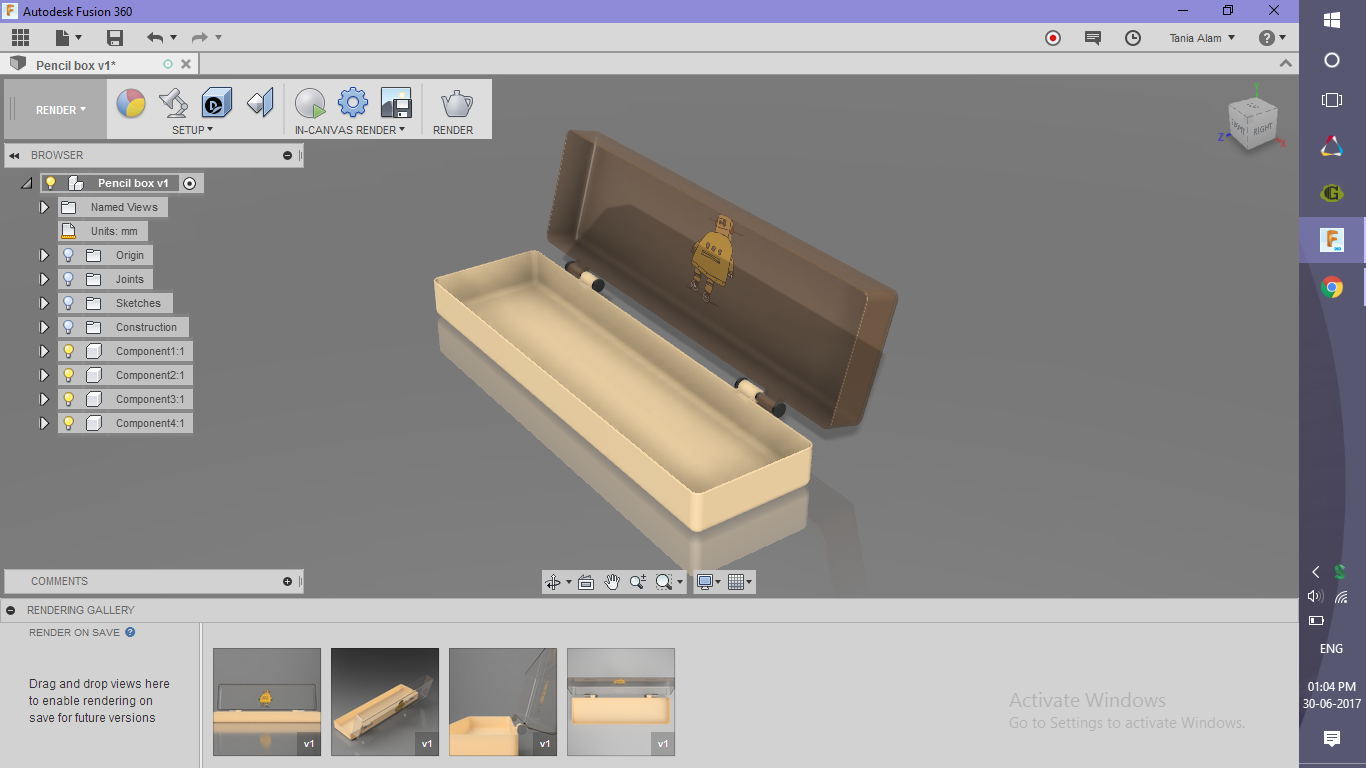The height and width of the screenshot is (768, 1366).
Task: Open IN-CANVAS RENDER dropdown menu
Action: (350, 130)
